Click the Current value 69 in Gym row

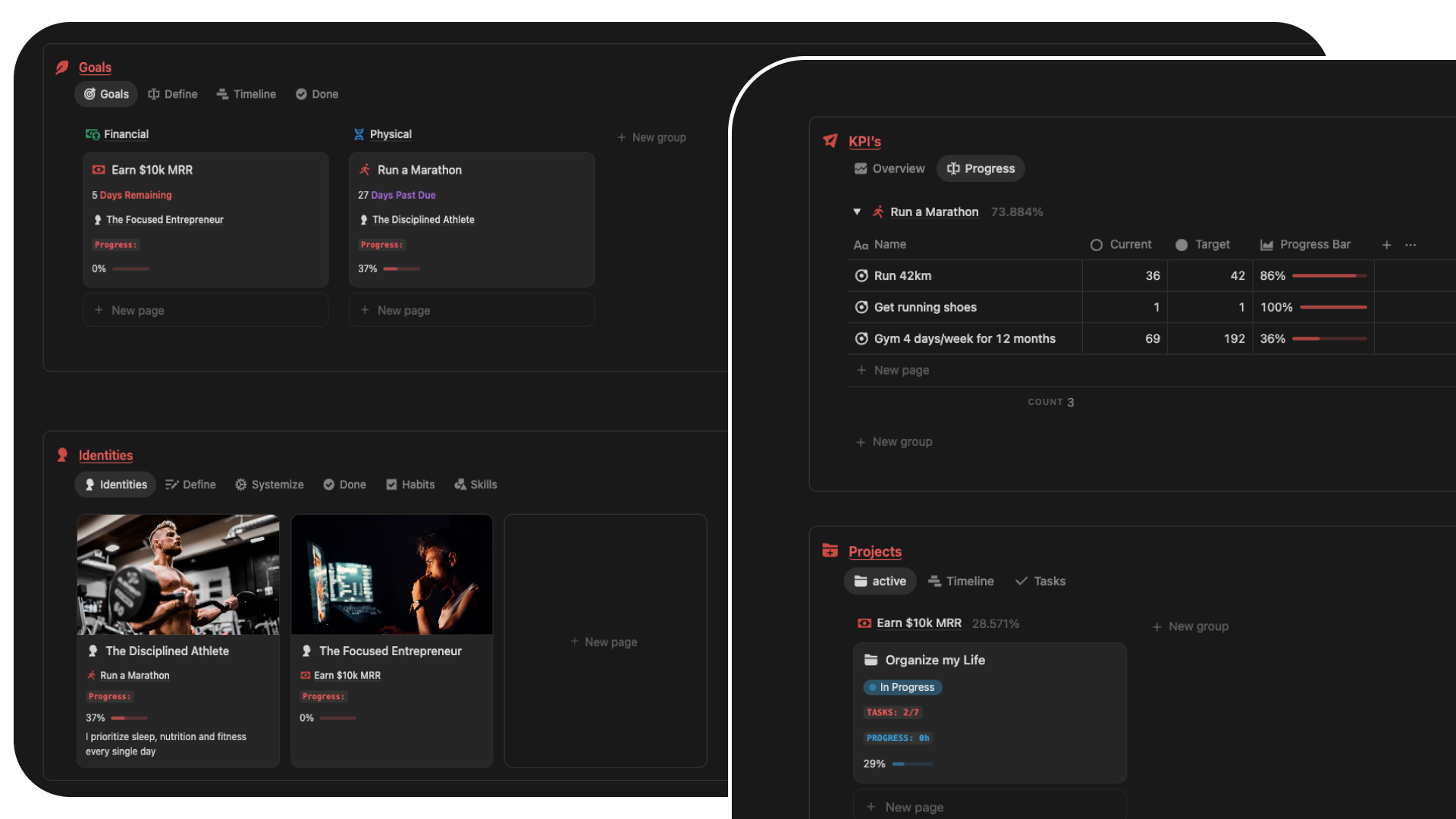[1152, 339]
